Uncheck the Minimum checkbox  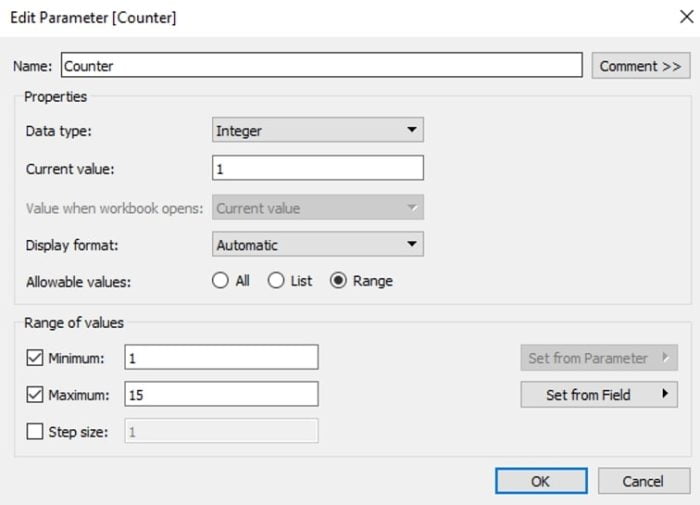click(x=35, y=358)
